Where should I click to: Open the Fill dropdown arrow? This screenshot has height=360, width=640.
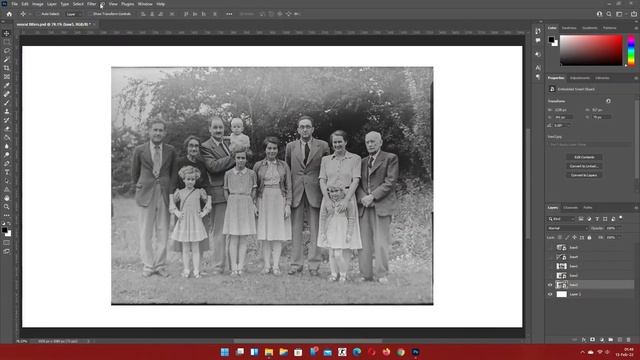tap(619, 238)
